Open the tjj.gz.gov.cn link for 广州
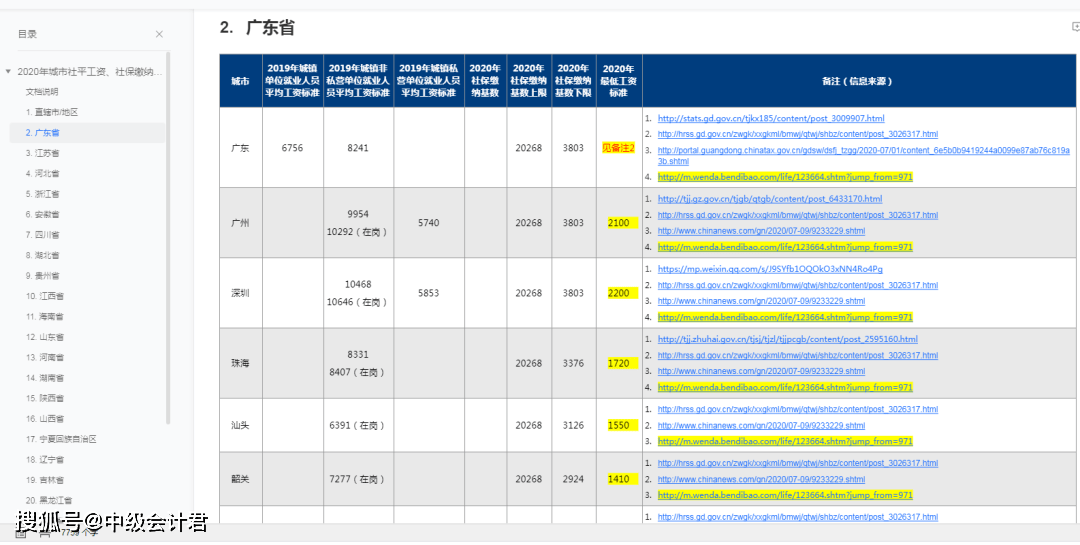The height and width of the screenshot is (545, 1080). [769, 199]
